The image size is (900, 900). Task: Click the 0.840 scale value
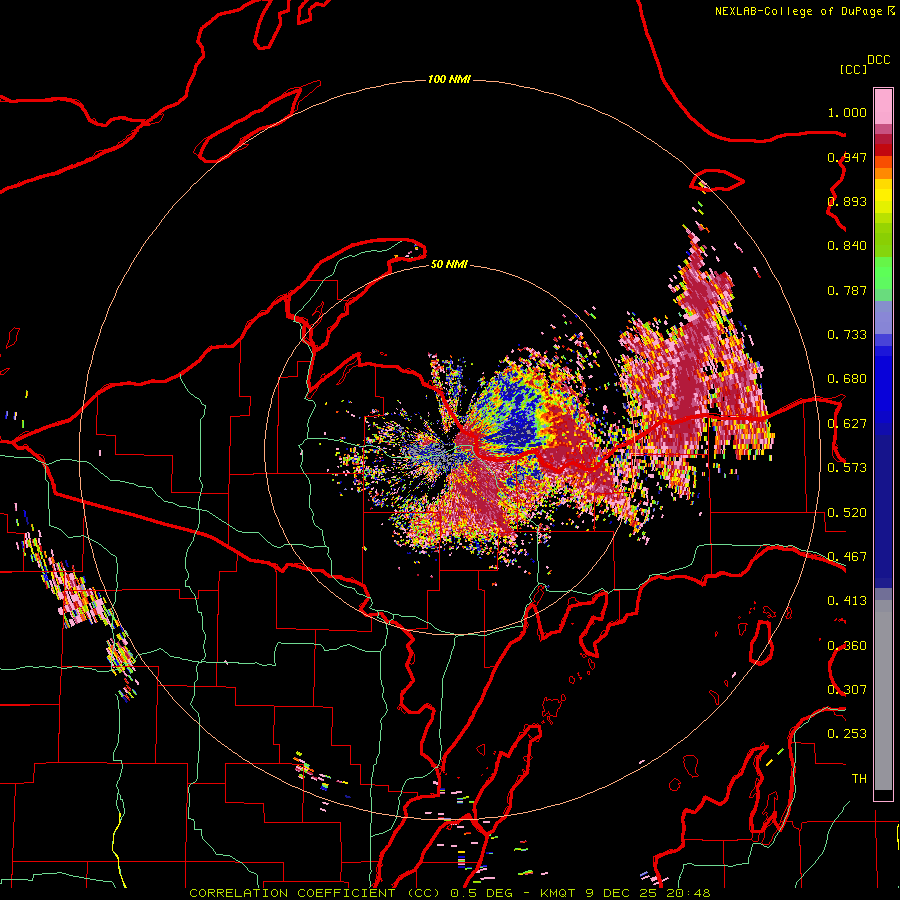tap(847, 246)
